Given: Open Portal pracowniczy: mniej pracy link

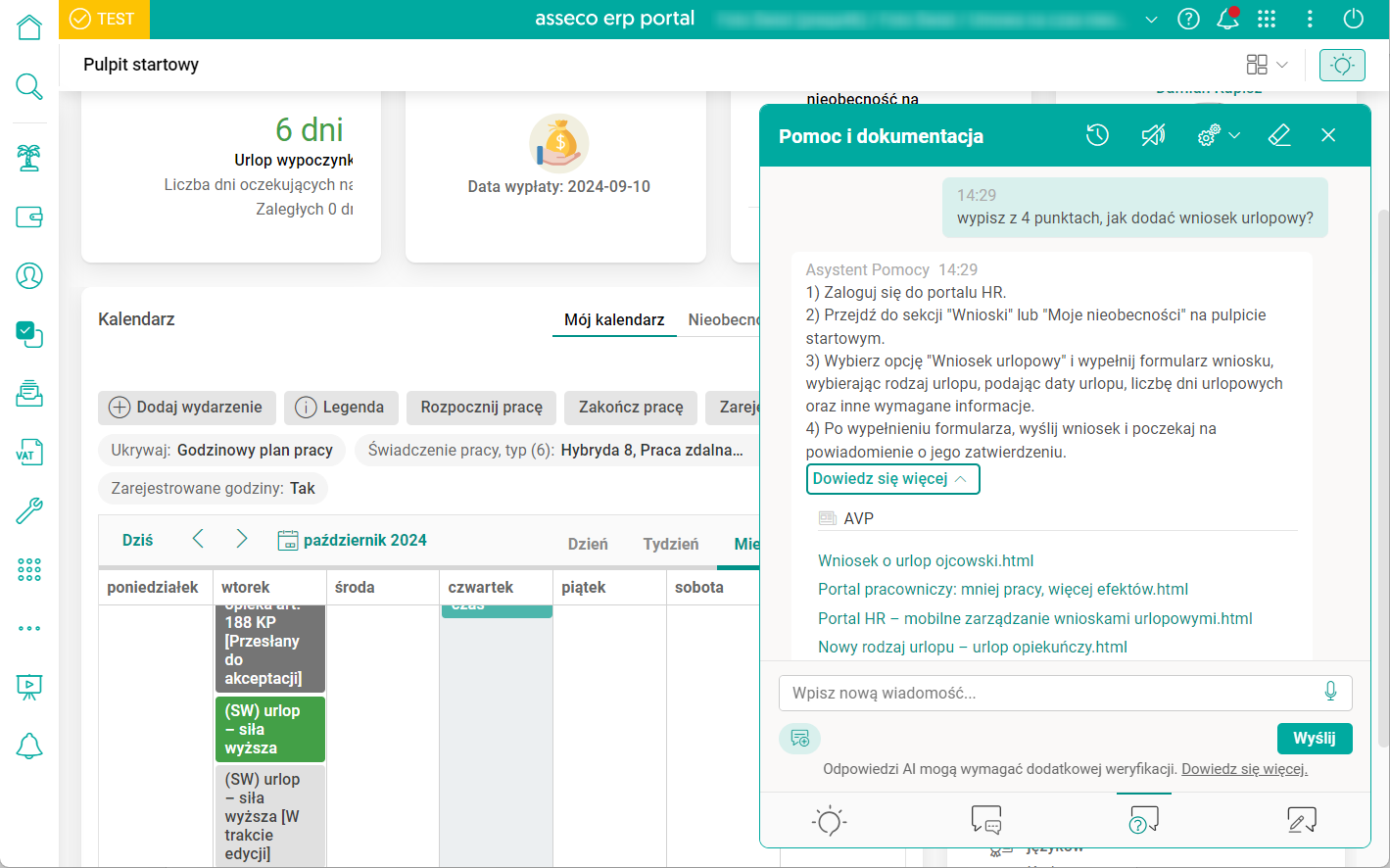Looking at the screenshot, I should (x=1003, y=589).
